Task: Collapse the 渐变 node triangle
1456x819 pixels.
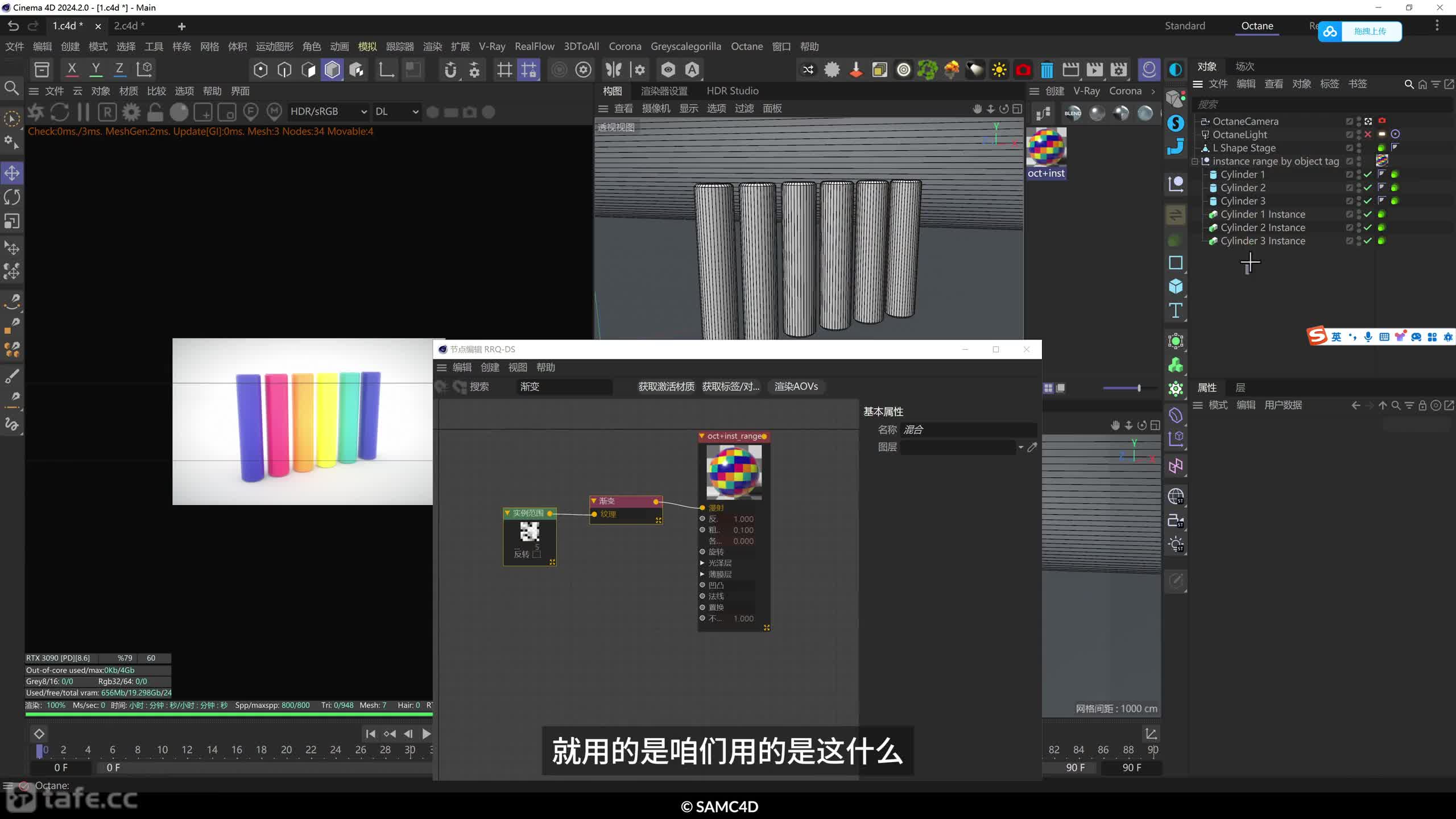Action: (594, 501)
